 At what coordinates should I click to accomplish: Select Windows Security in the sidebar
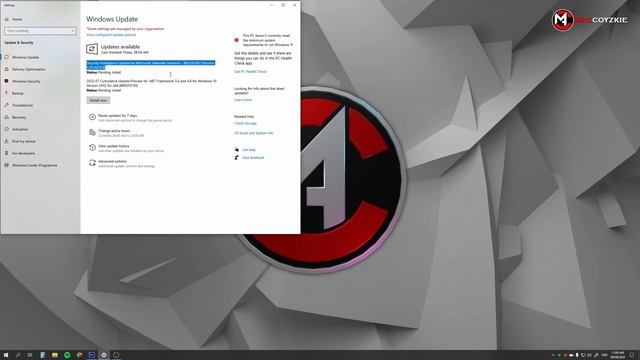pyautogui.click(x=26, y=81)
